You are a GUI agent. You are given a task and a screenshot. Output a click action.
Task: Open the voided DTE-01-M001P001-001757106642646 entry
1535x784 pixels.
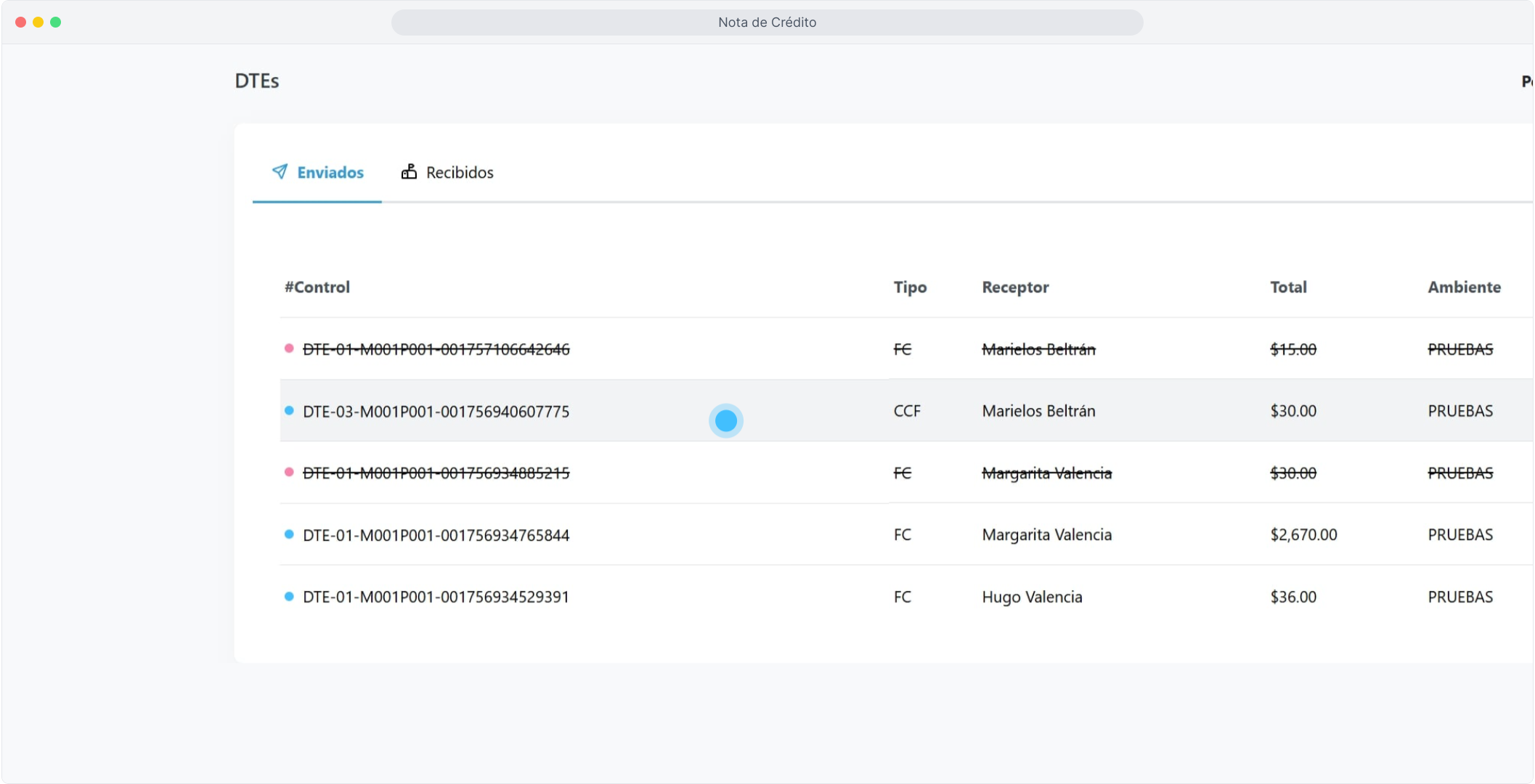click(436, 350)
